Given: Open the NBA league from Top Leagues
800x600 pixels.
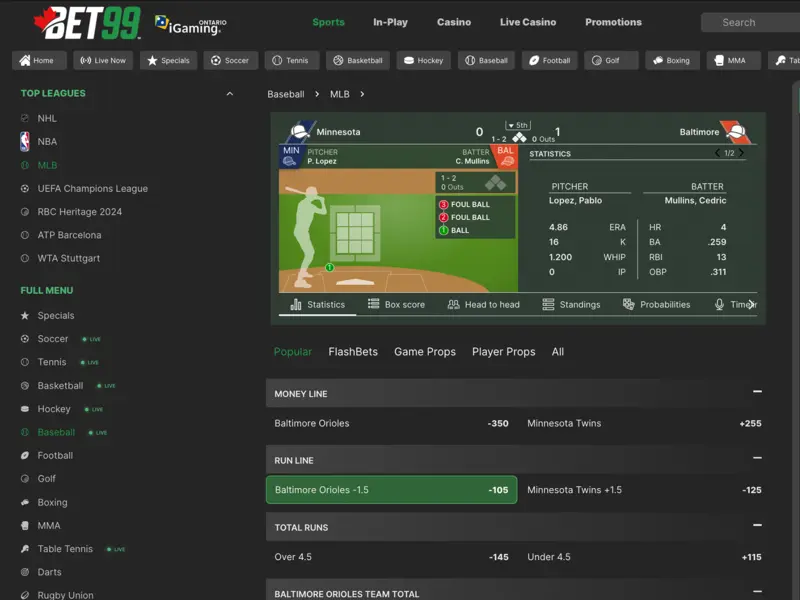Looking at the screenshot, I should coord(47,142).
